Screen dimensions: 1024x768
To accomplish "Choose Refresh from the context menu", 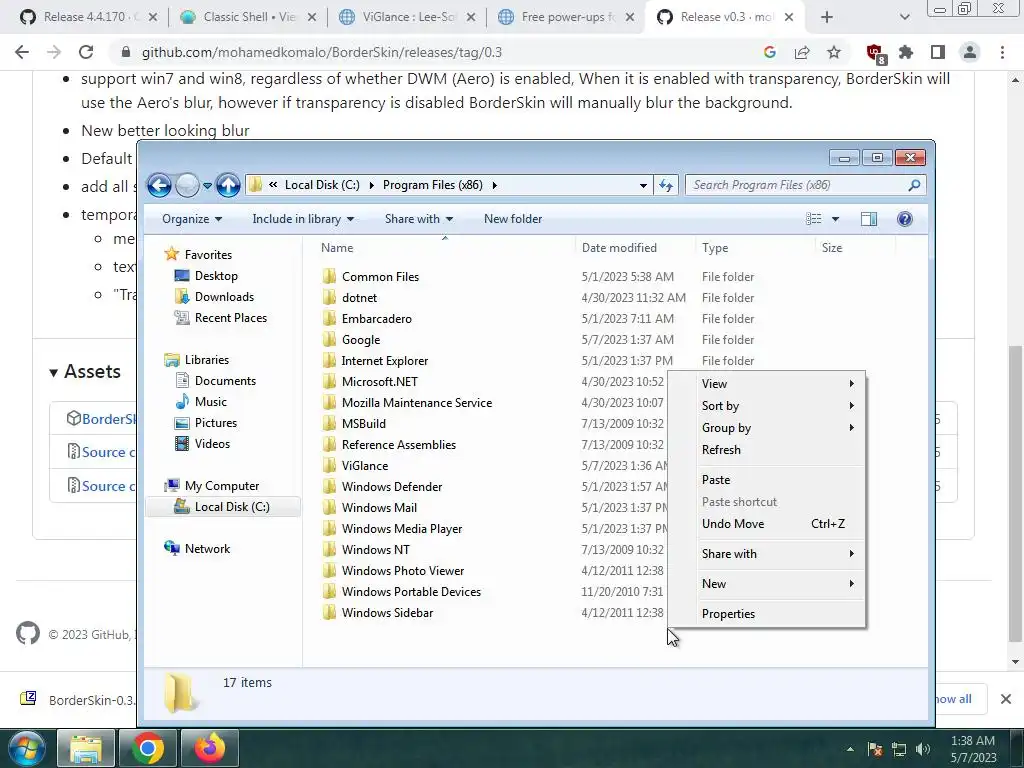I will pos(778,450).
